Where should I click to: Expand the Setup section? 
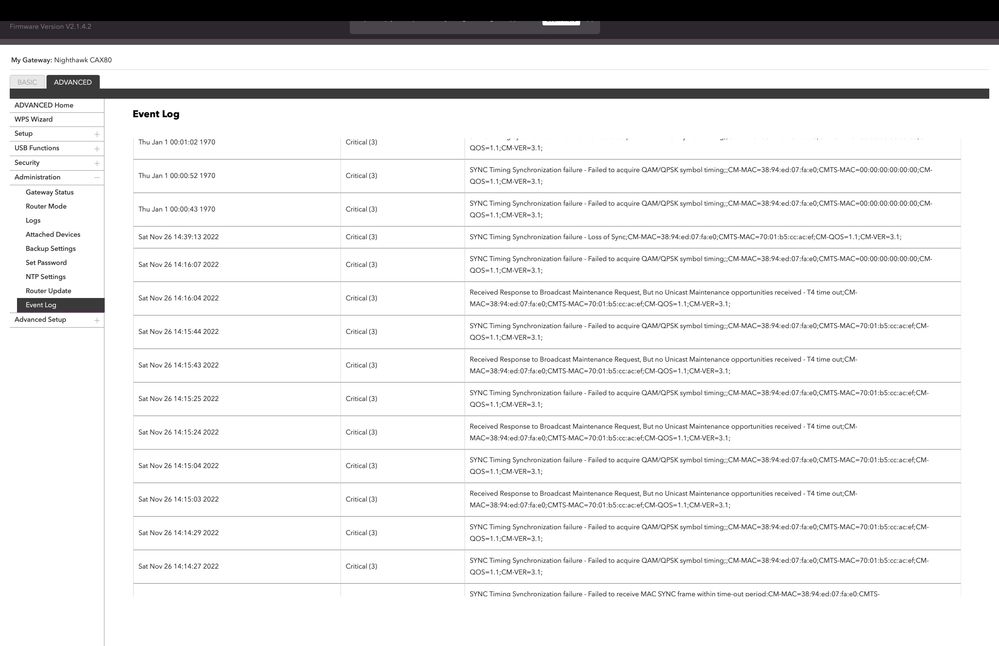97,134
